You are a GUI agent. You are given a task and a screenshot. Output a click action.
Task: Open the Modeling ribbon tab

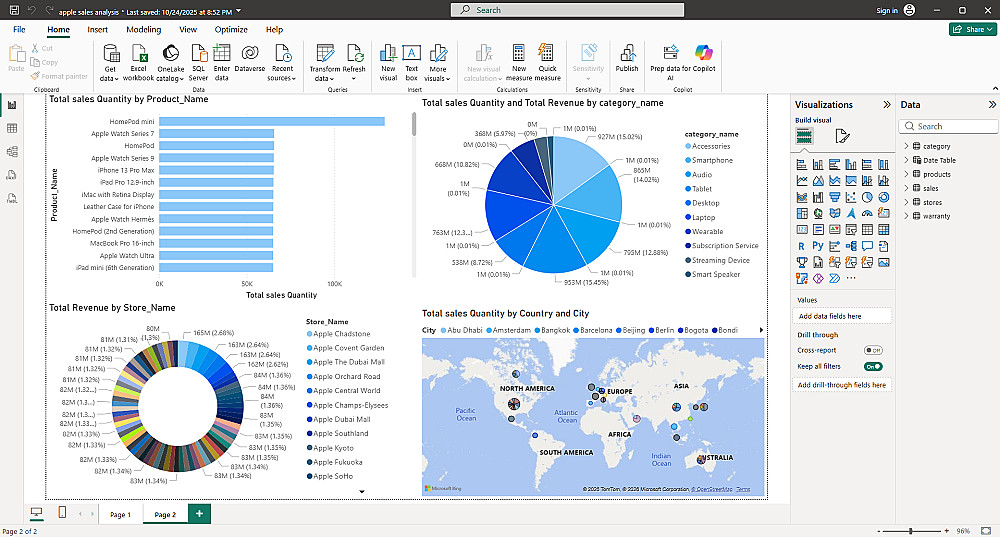(x=143, y=29)
